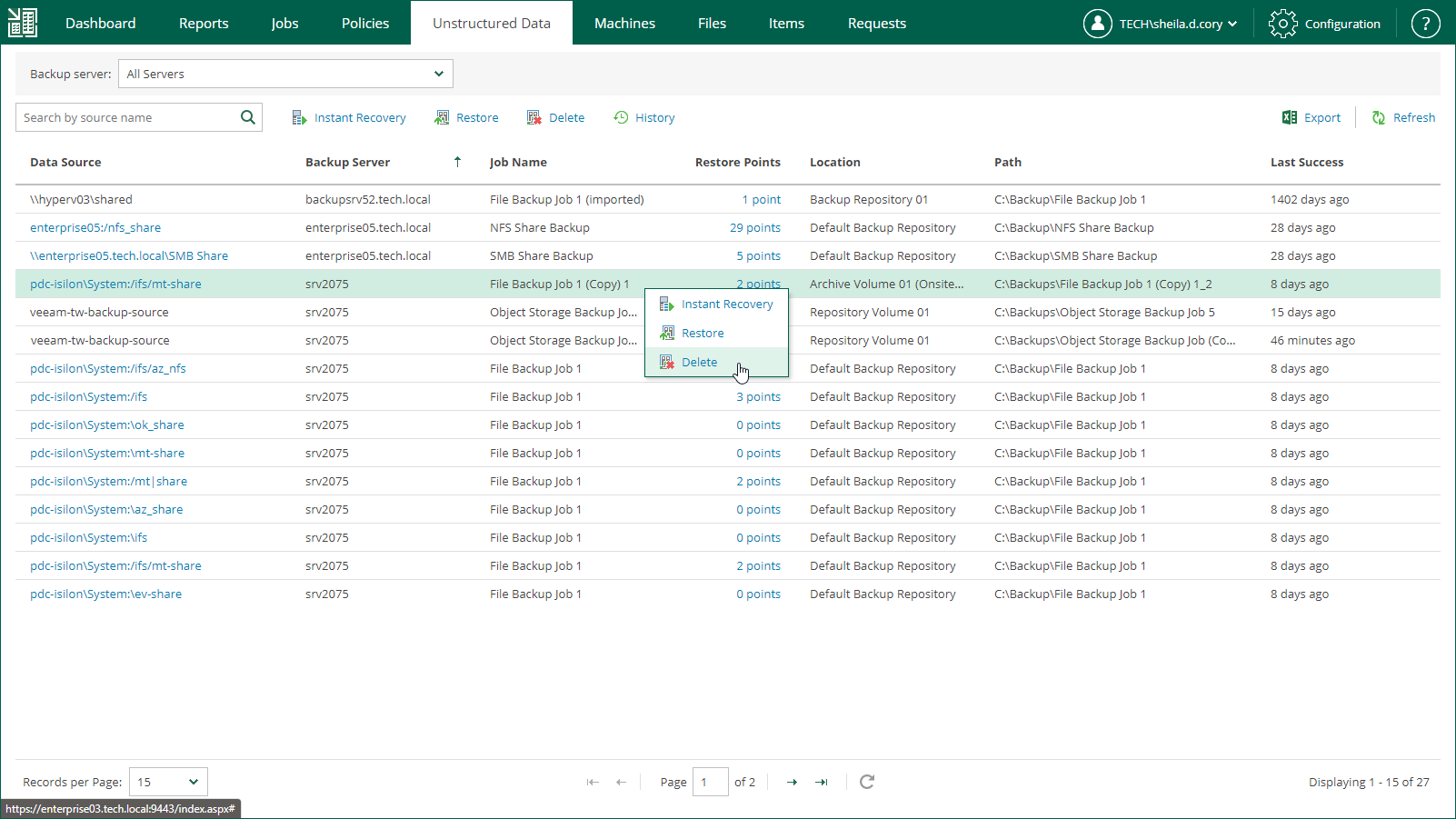Open the enterprise05:/nfs_share data source link
This screenshot has height=819, width=1456.
[x=95, y=228]
